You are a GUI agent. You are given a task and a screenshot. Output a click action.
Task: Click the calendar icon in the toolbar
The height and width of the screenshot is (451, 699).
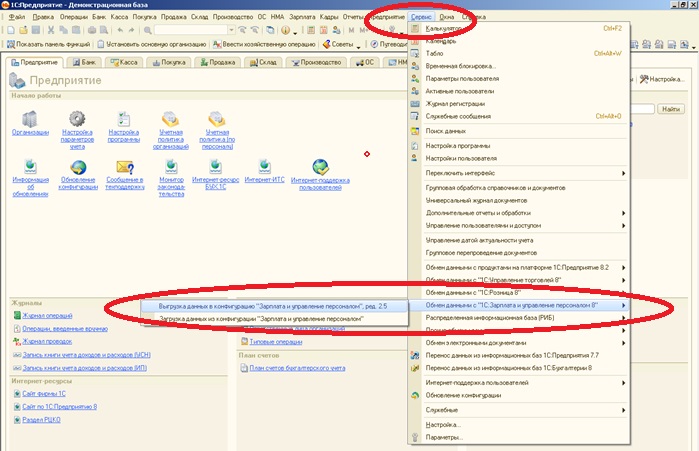click(x=324, y=30)
